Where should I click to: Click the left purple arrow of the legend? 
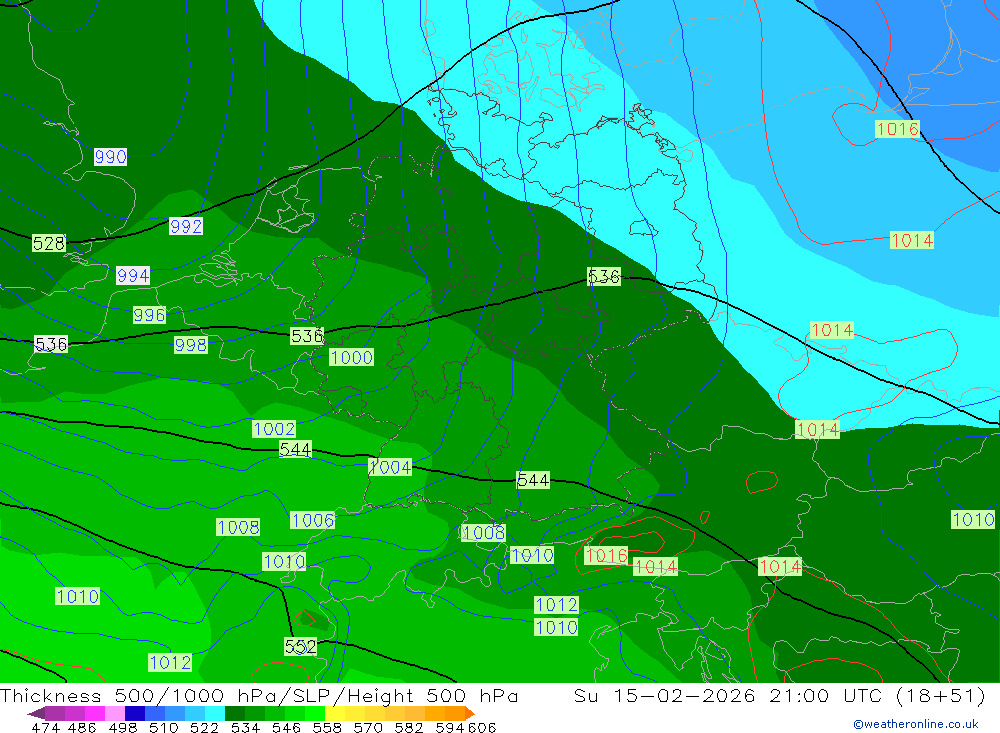coord(36,713)
